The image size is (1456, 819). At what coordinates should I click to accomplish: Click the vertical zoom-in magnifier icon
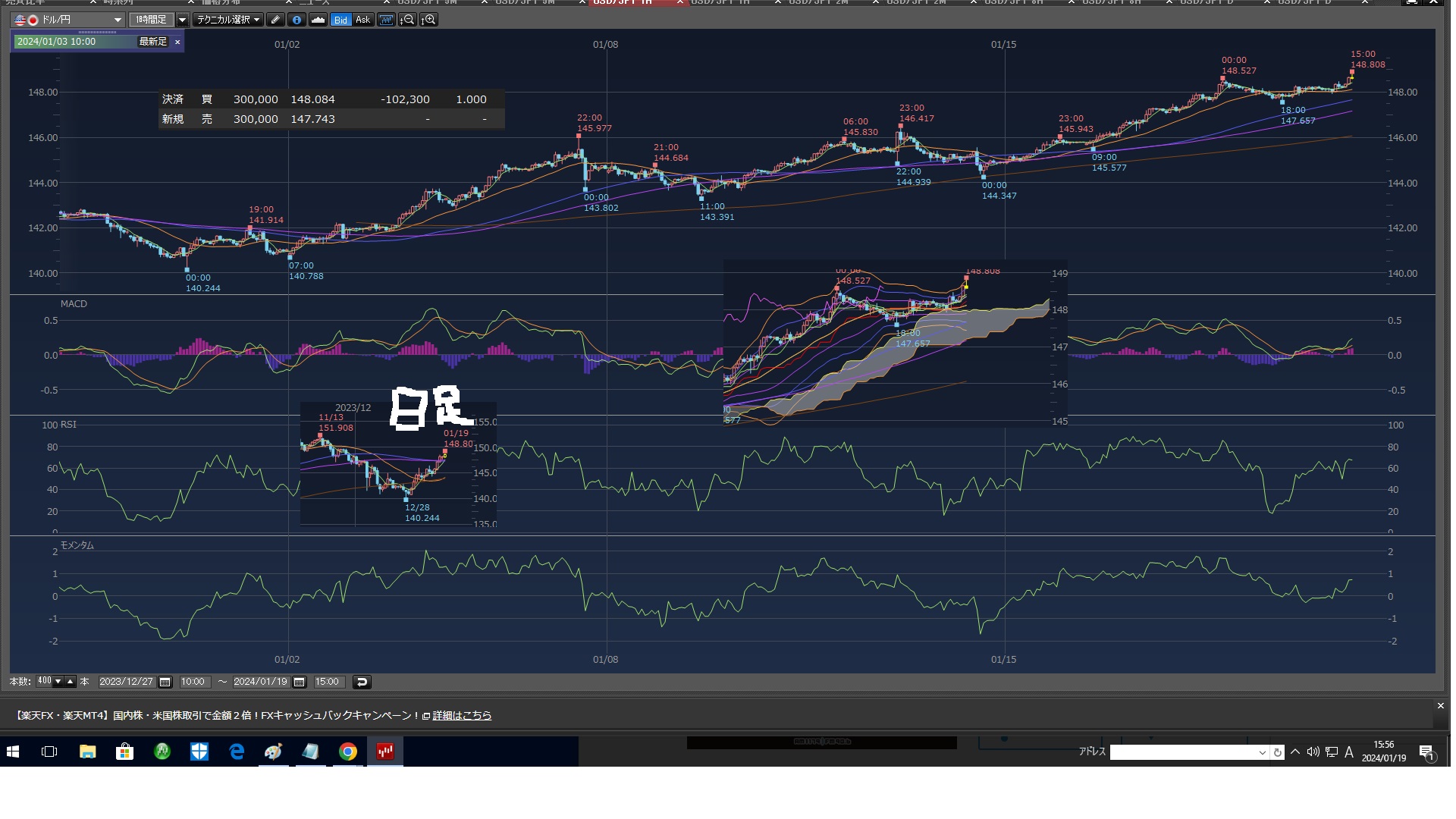428,20
